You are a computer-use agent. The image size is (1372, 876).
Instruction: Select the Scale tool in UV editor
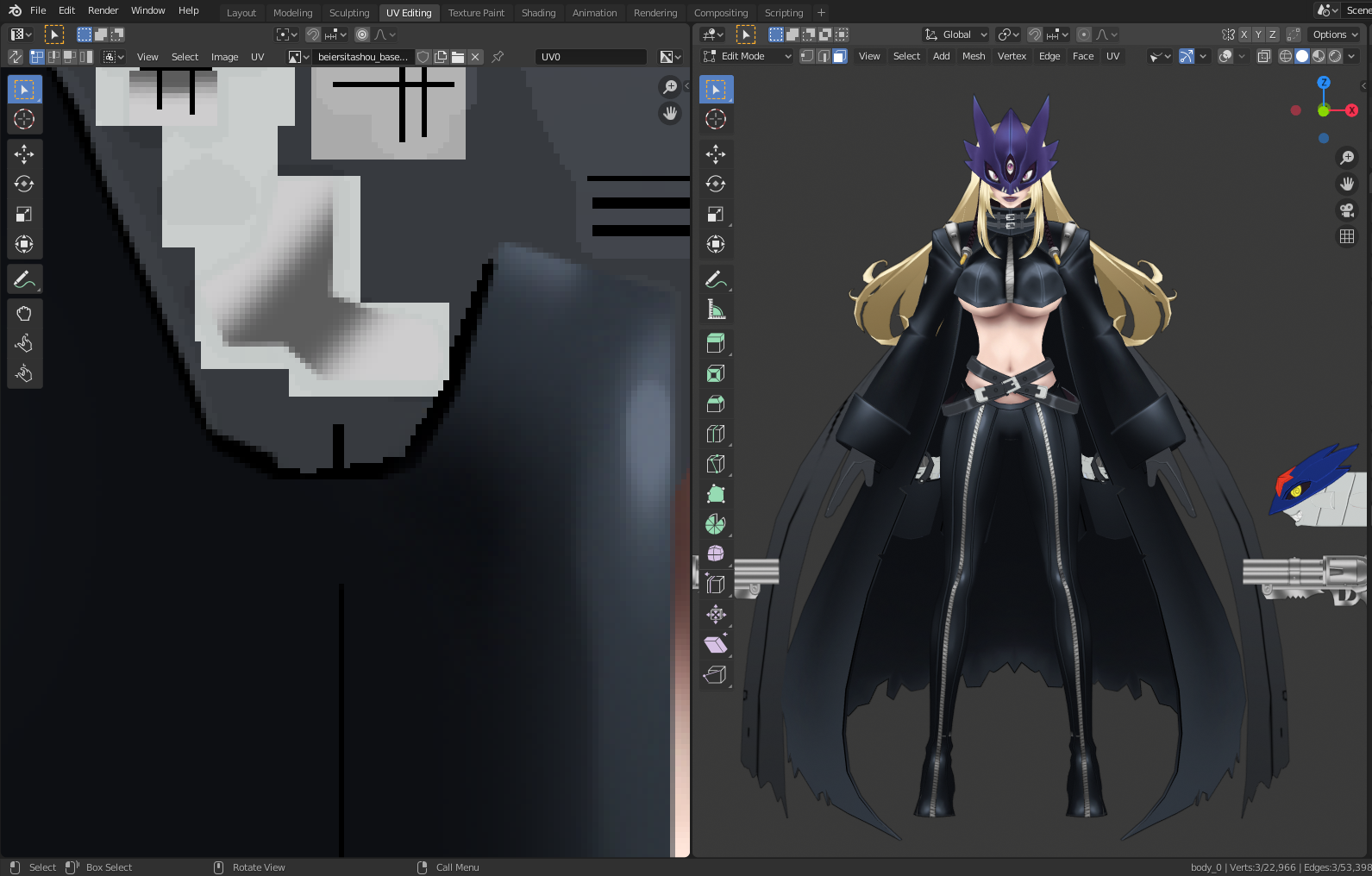click(x=24, y=215)
